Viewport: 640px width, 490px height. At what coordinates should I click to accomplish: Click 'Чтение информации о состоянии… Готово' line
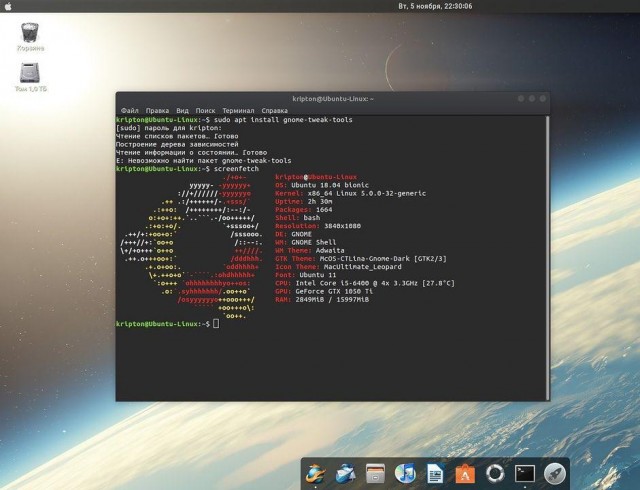coord(191,152)
